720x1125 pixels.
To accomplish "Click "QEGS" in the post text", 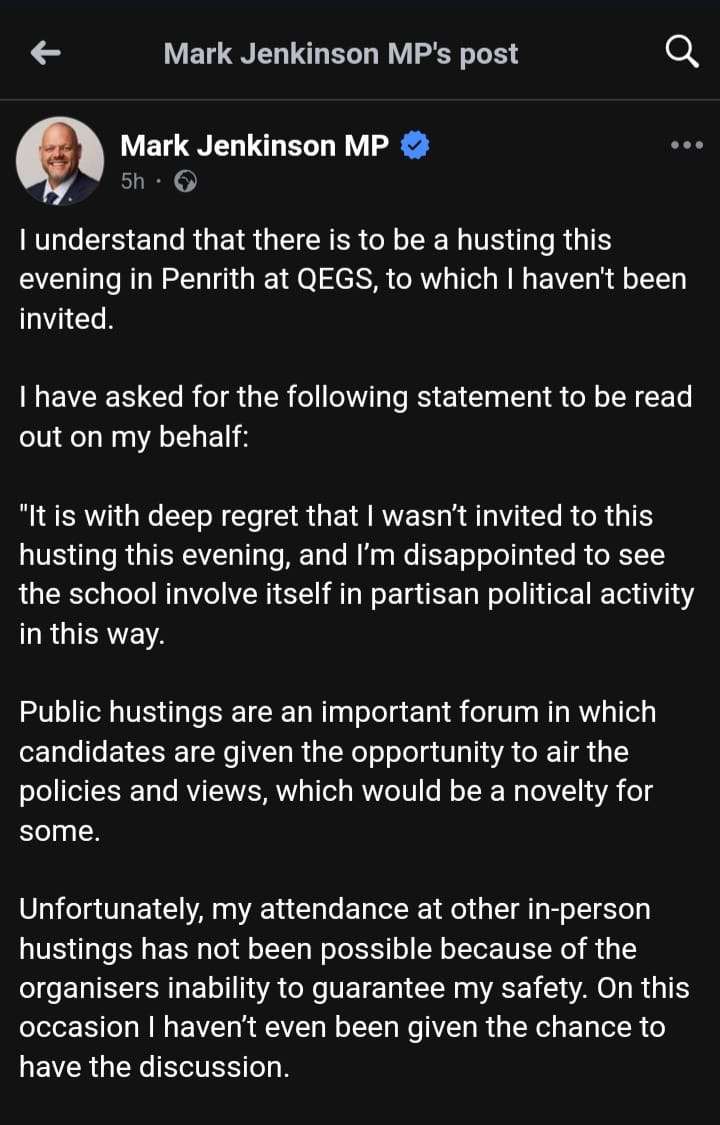I will pyautogui.click(x=337, y=279).
